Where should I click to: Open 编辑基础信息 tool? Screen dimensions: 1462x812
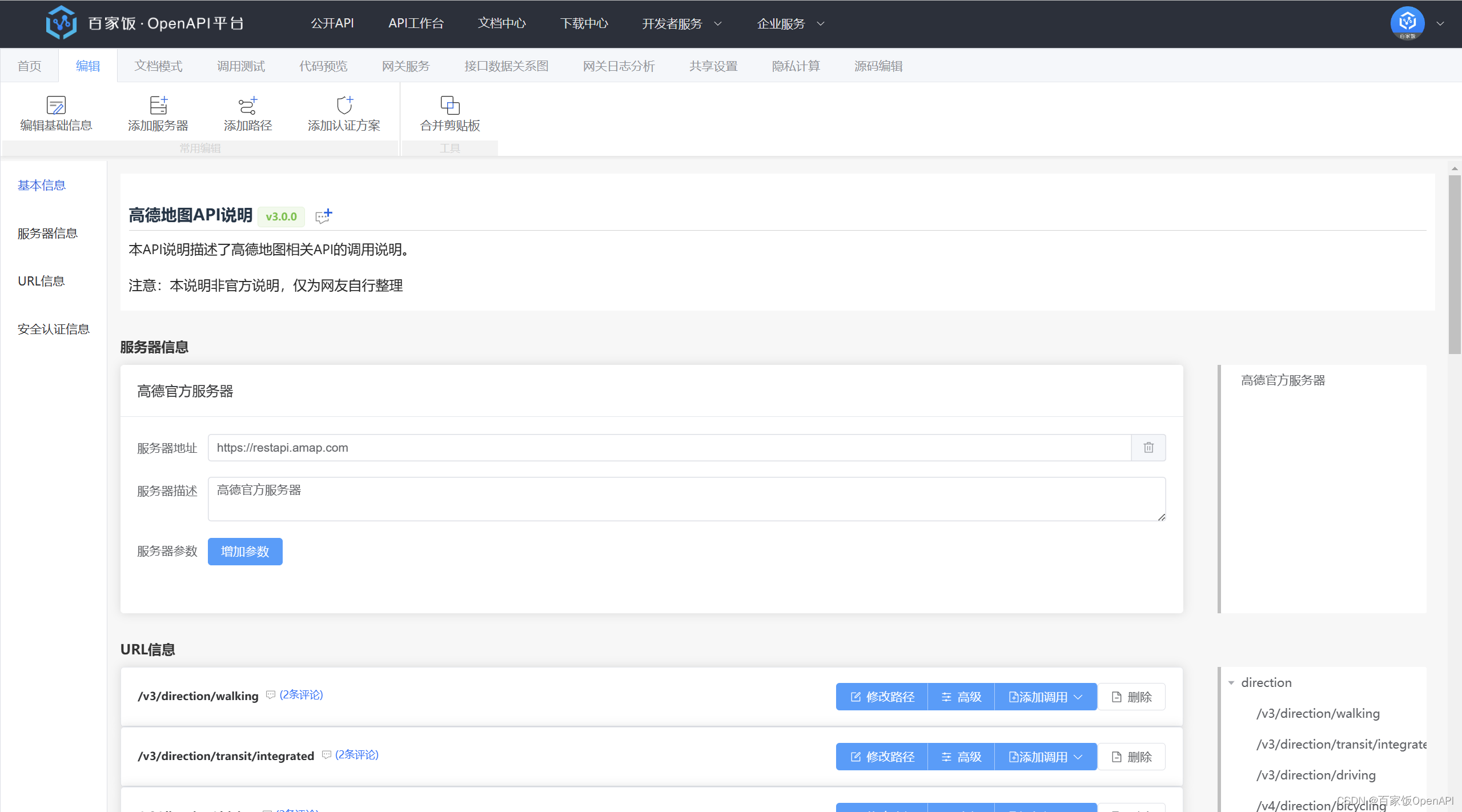[x=56, y=114]
